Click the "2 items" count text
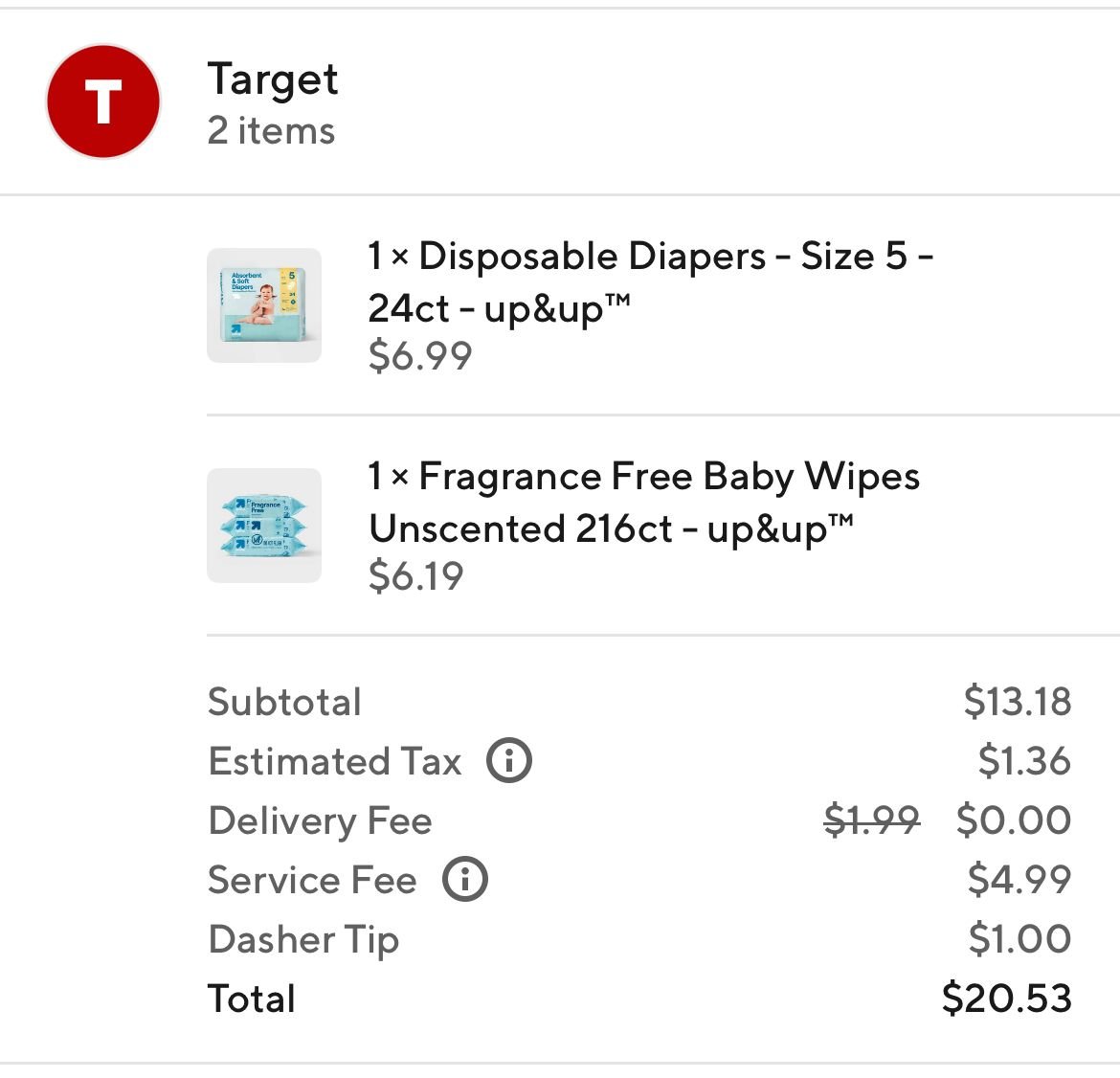 tap(271, 131)
